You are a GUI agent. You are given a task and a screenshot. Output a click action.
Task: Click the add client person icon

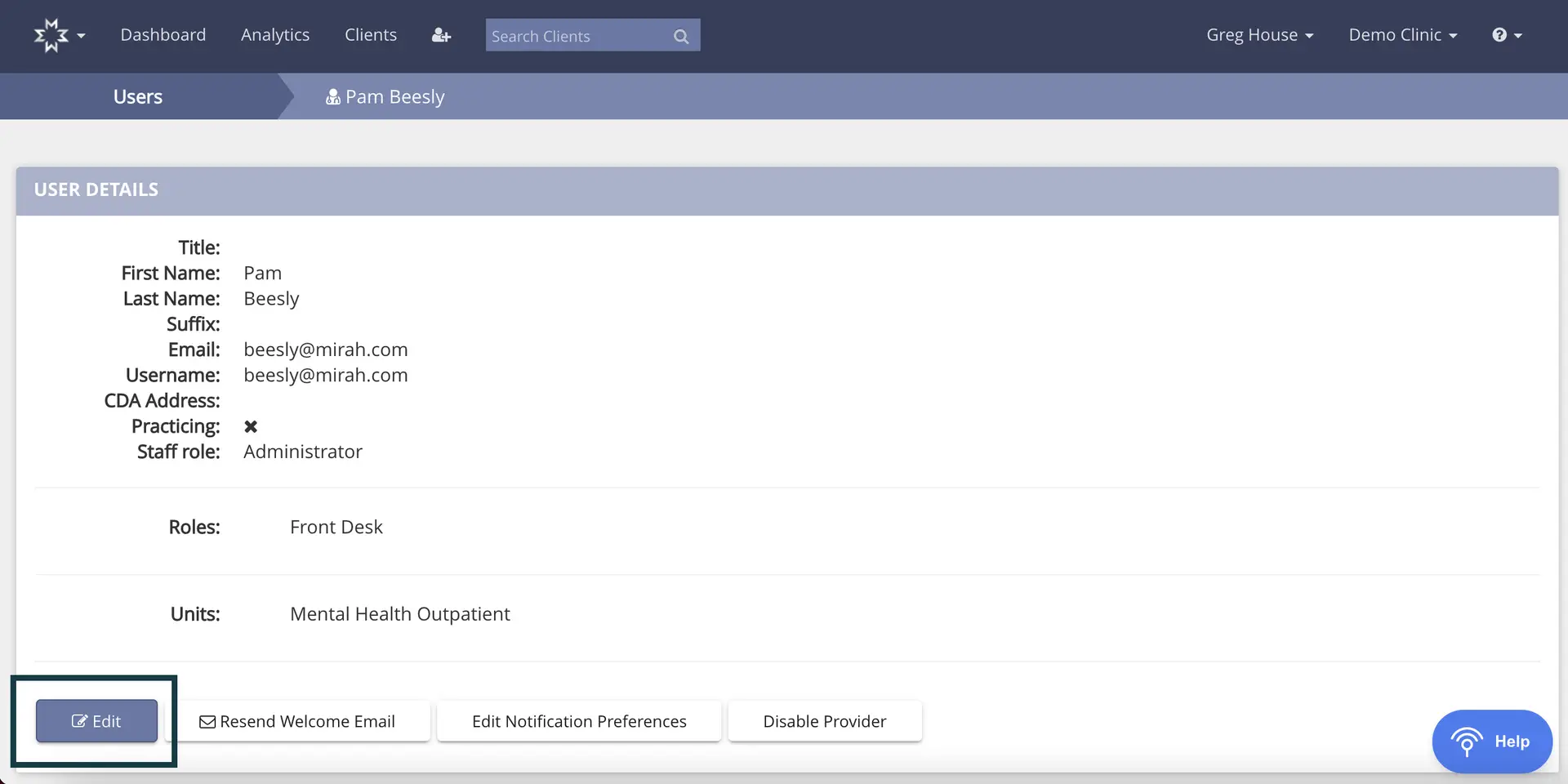click(x=441, y=35)
